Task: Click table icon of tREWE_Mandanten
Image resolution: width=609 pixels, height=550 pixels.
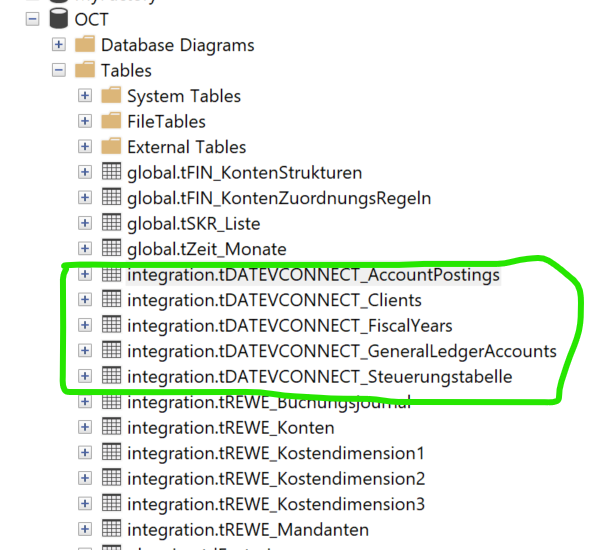Action: click(x=111, y=528)
